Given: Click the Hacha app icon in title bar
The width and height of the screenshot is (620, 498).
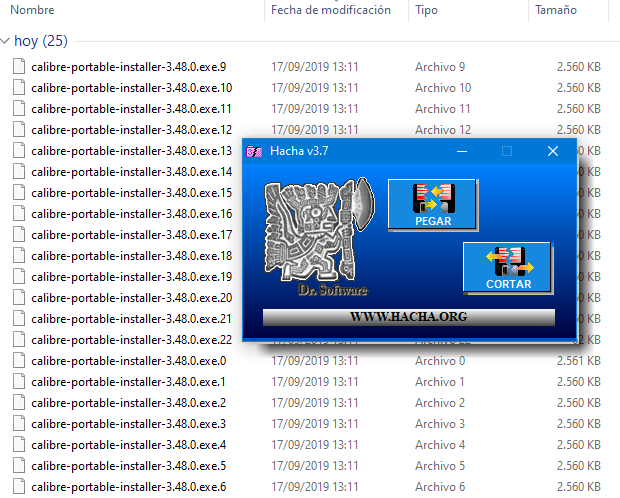Looking at the screenshot, I should point(253,151).
